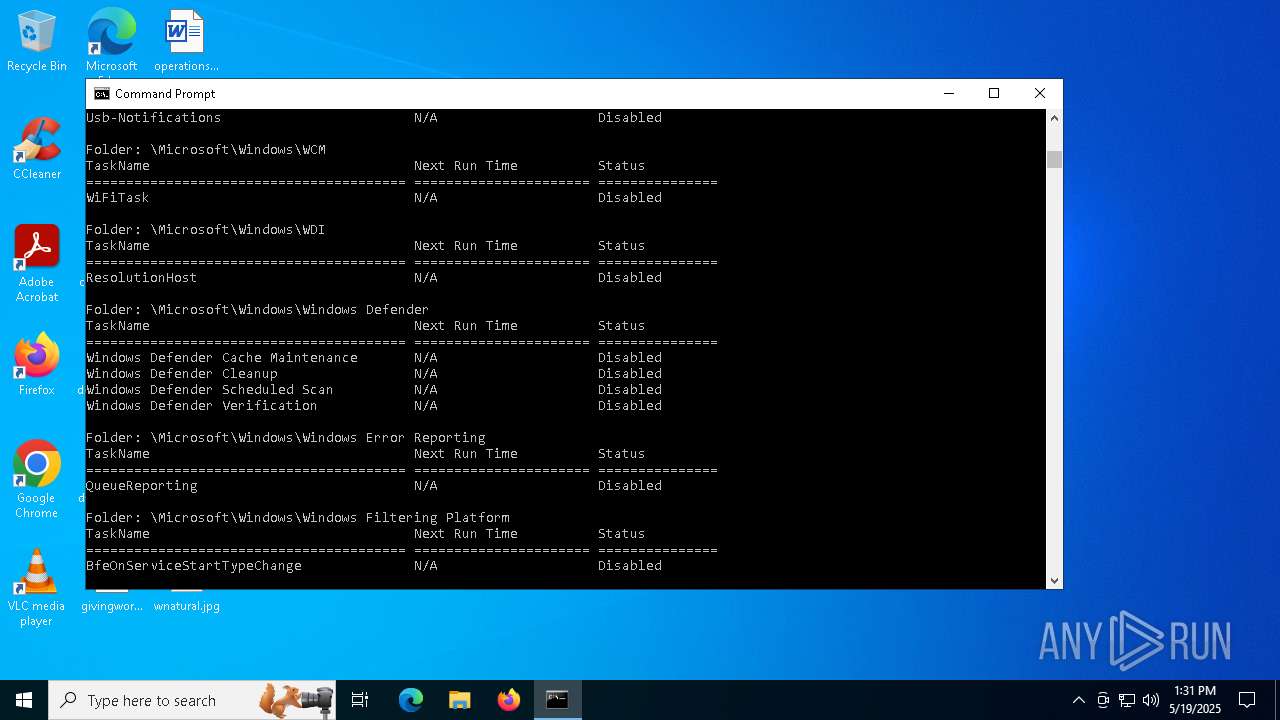Select the Command Prompt taskbar button
This screenshot has height=720, width=1280.
pos(557,700)
